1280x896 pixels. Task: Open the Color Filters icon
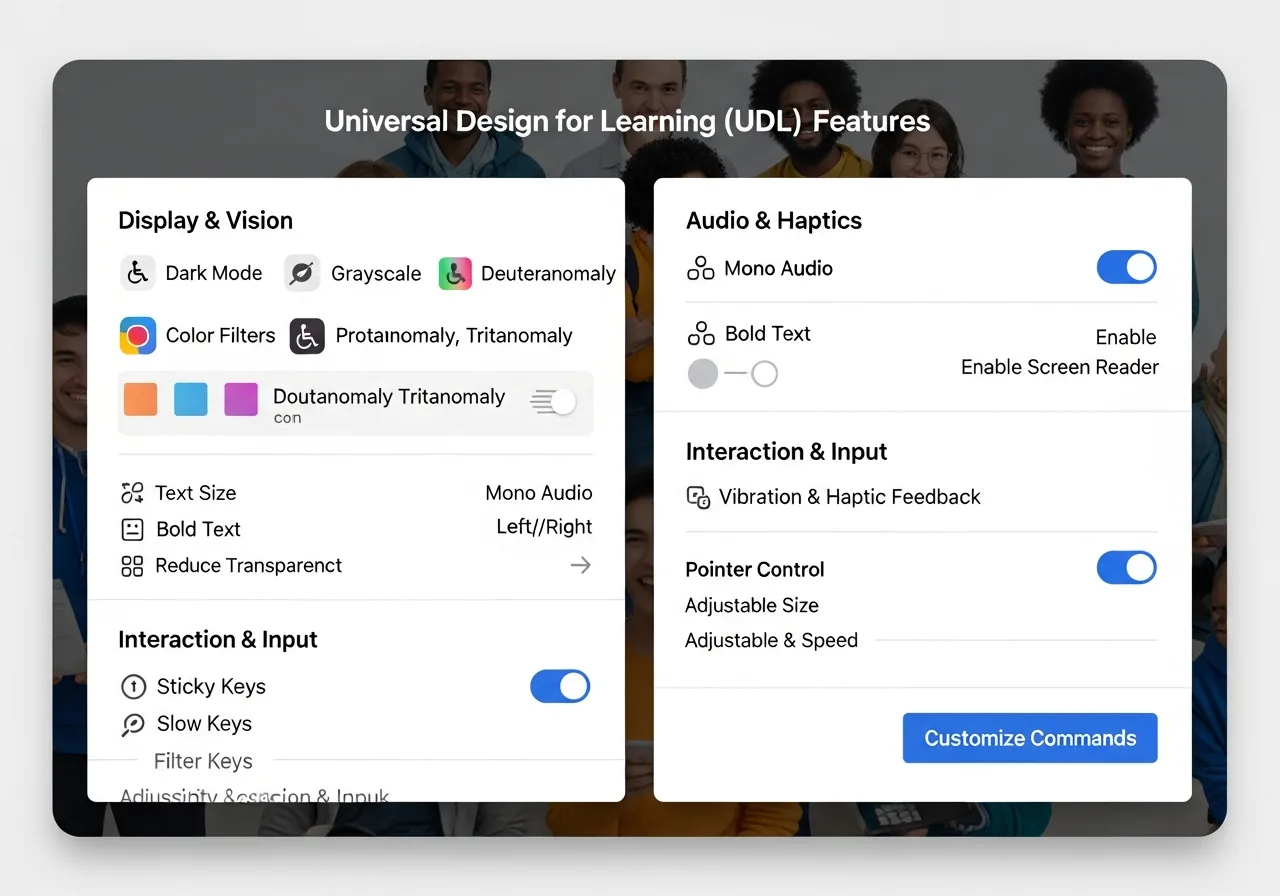138,336
